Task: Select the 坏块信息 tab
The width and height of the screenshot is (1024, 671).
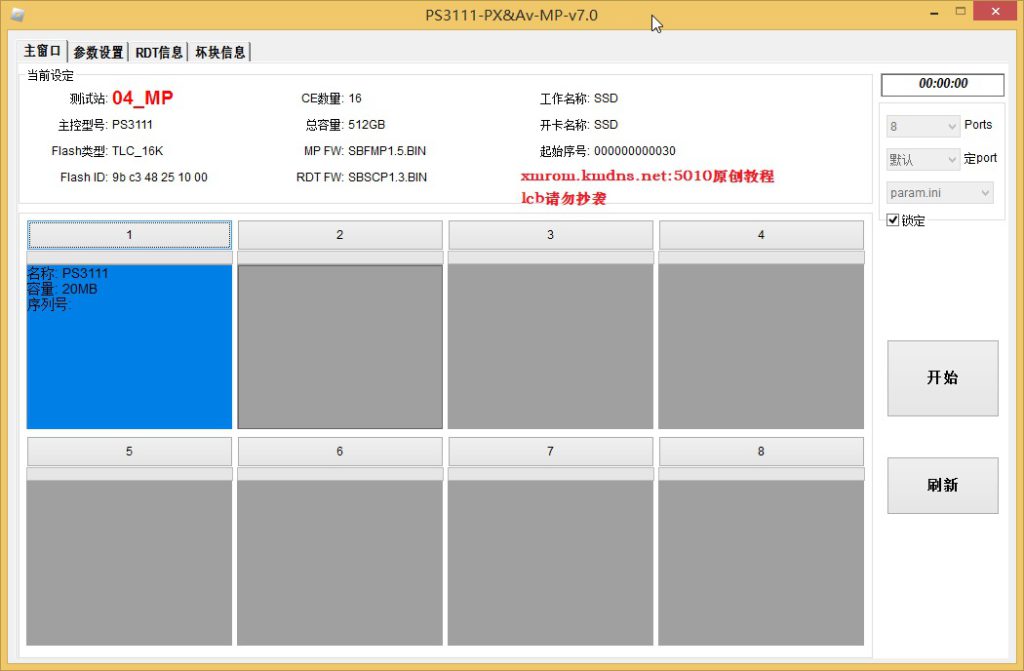Action: click(220, 52)
